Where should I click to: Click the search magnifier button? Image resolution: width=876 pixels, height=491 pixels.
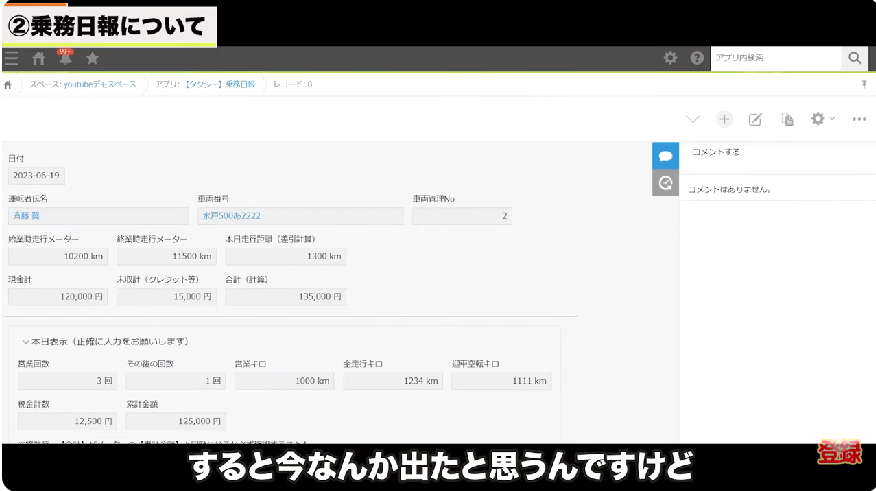click(x=854, y=59)
